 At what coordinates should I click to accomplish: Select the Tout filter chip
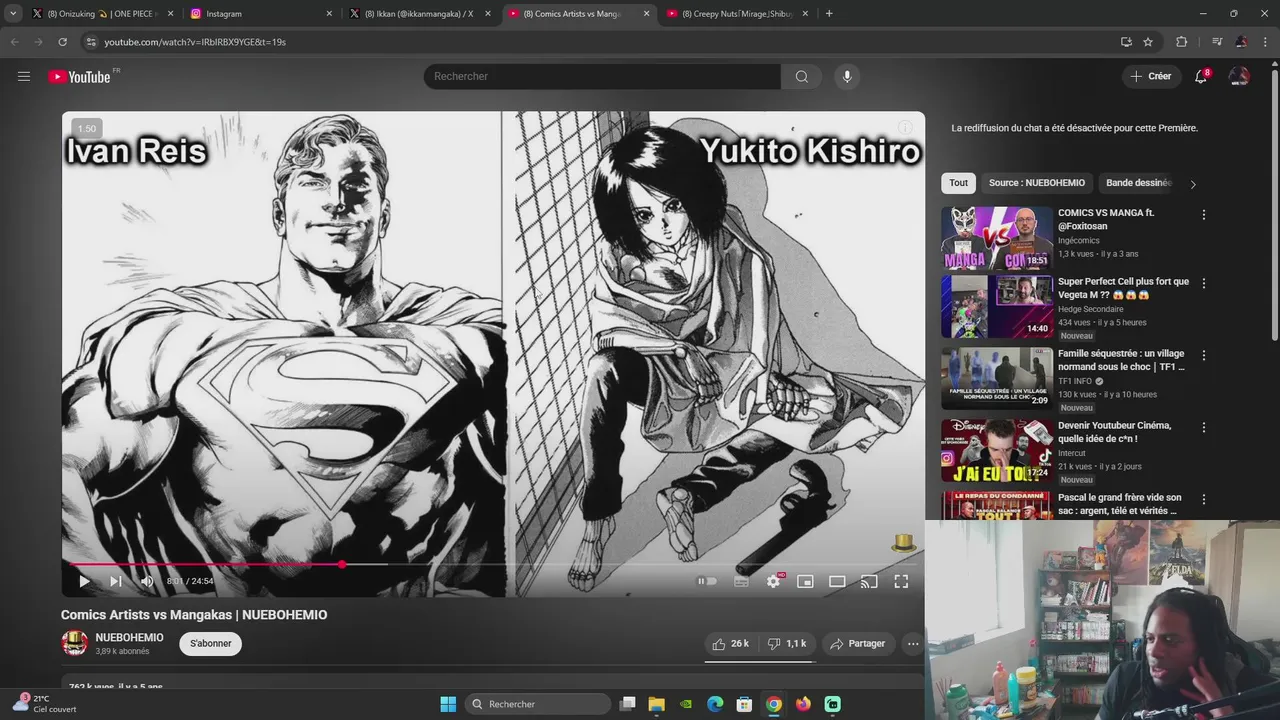[x=959, y=183]
